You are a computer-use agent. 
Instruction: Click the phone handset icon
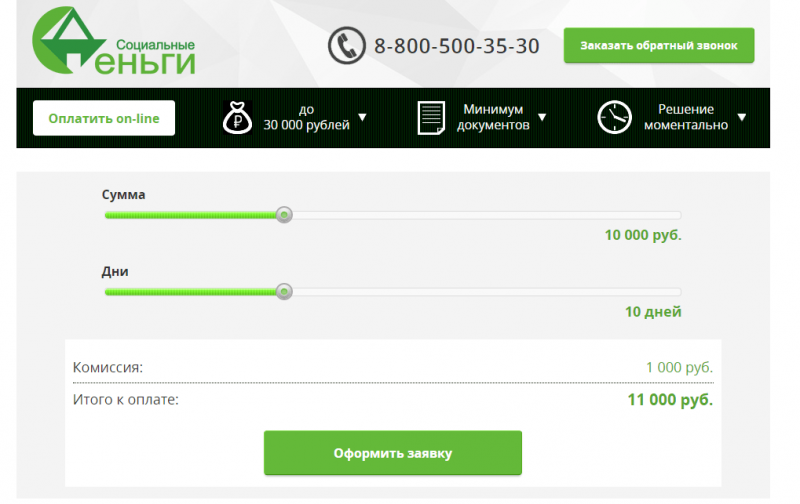346,46
